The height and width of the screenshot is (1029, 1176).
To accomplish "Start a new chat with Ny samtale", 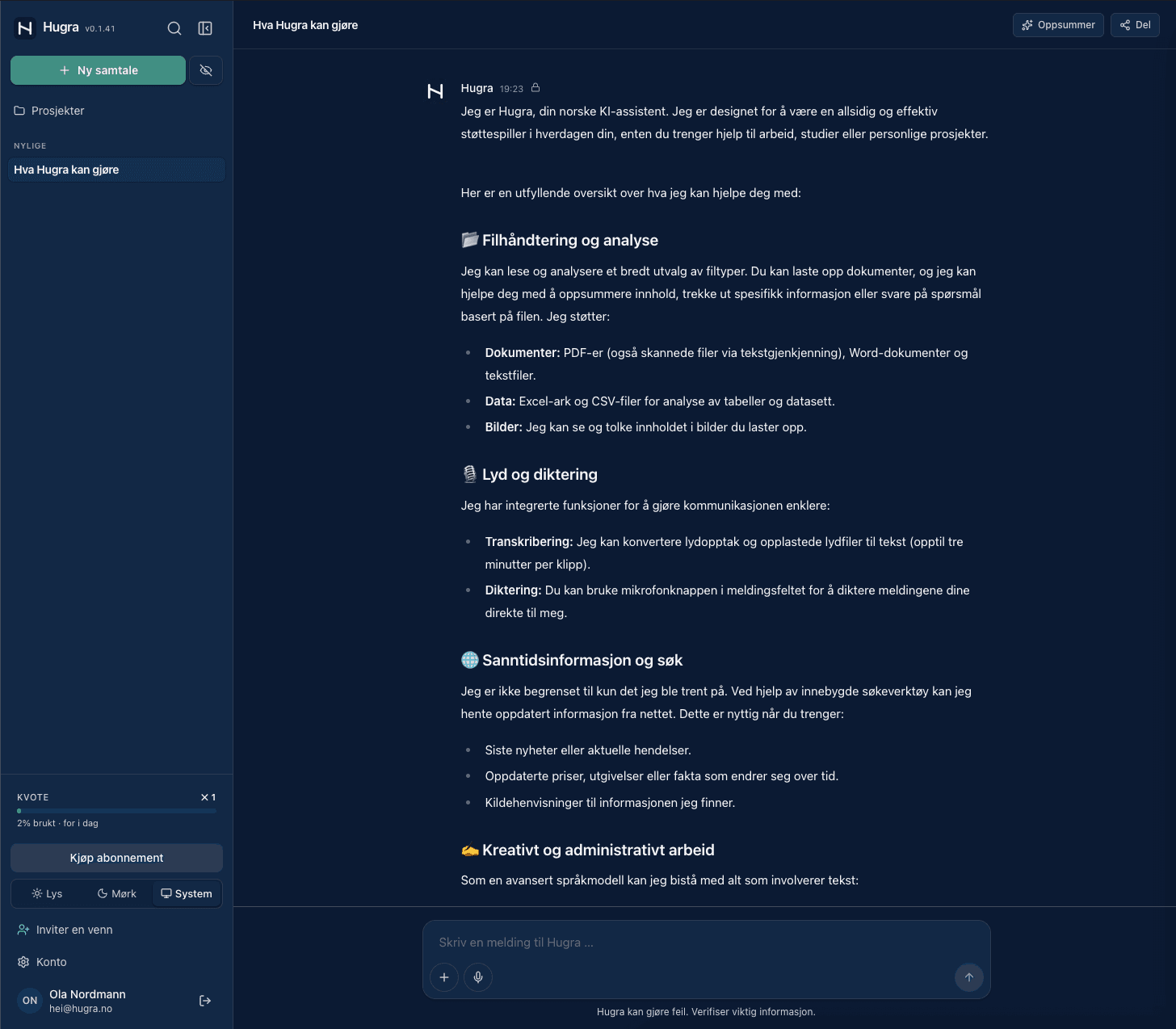I will pyautogui.click(x=99, y=70).
